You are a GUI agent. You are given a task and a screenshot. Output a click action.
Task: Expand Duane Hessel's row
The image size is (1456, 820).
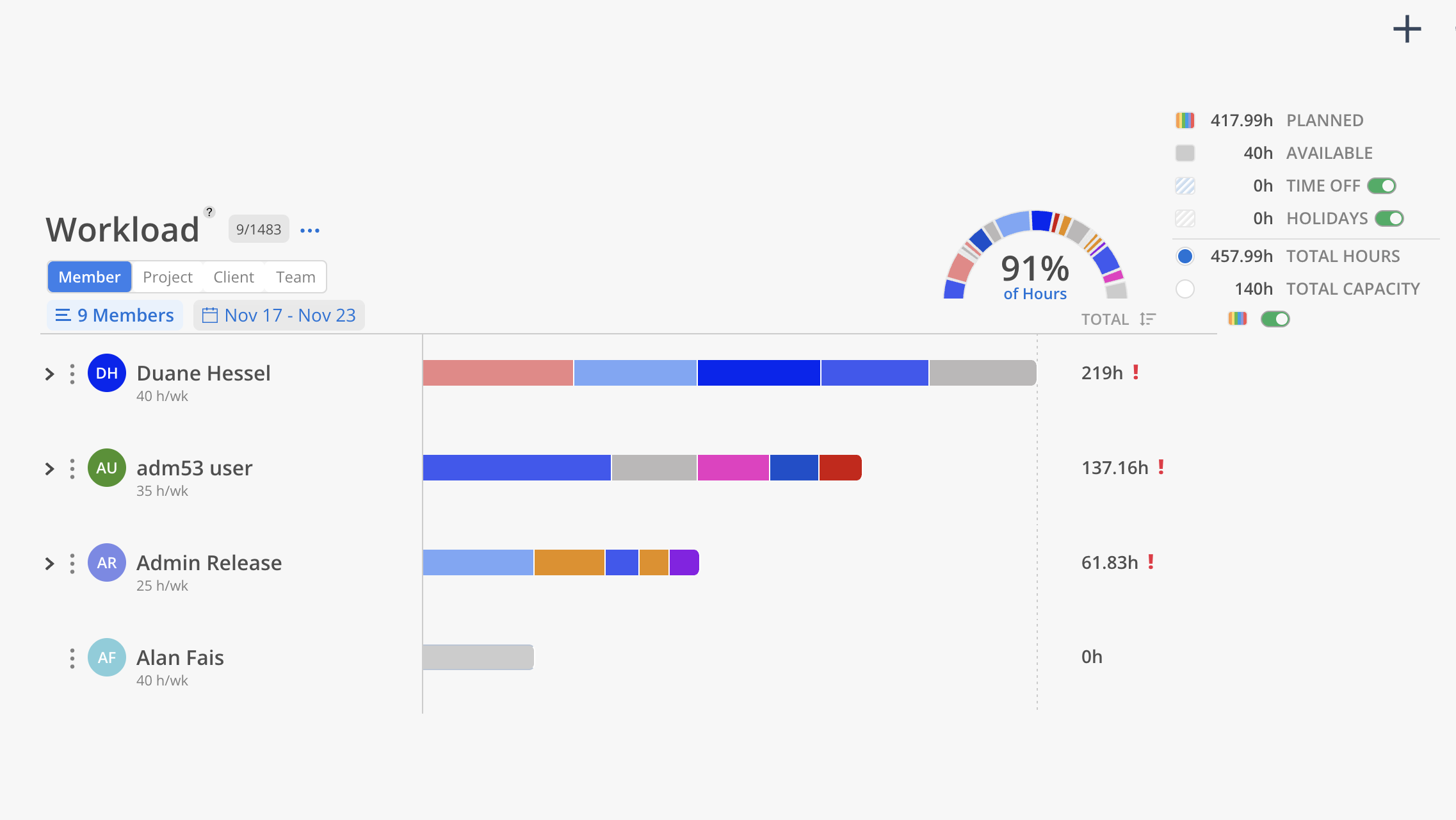click(49, 373)
